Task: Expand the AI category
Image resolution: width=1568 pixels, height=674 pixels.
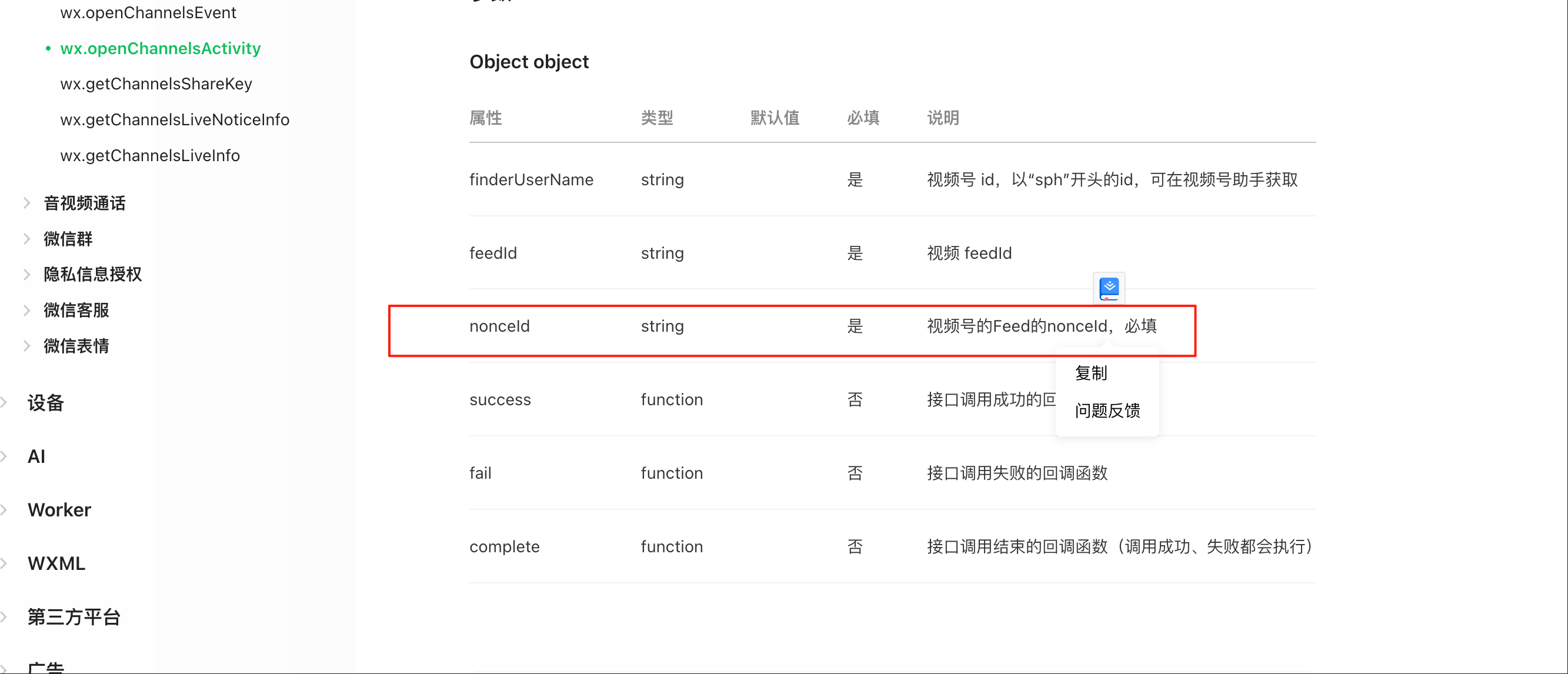Action: pos(36,456)
